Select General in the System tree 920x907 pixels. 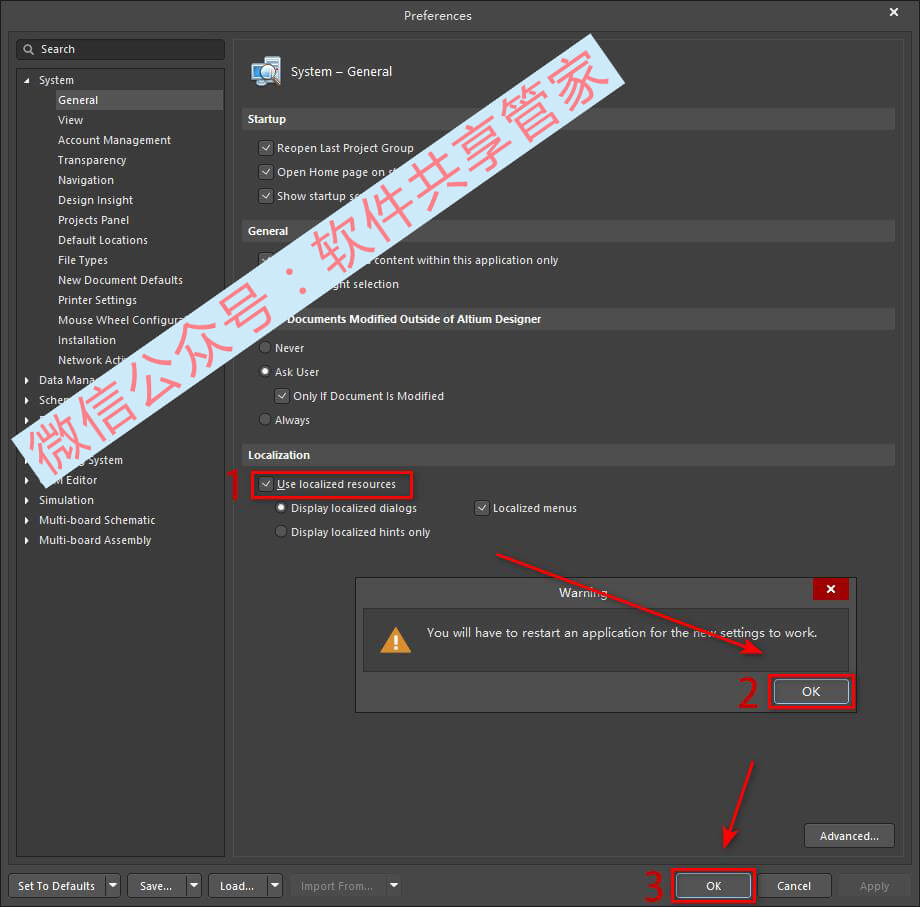(139, 100)
